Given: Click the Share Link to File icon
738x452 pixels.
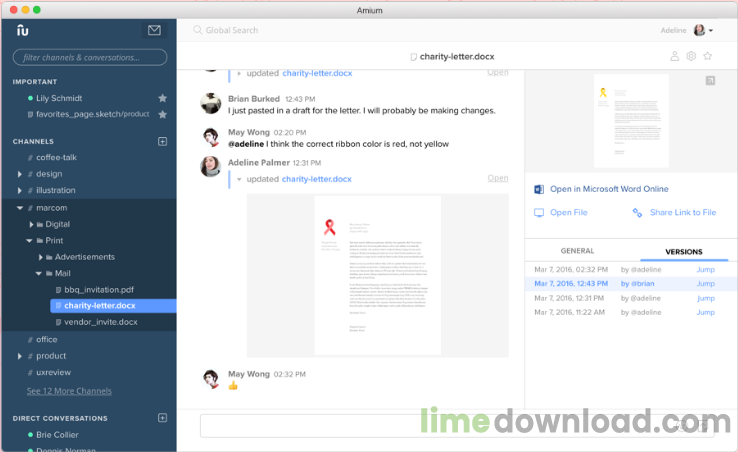Looking at the screenshot, I should [x=638, y=212].
